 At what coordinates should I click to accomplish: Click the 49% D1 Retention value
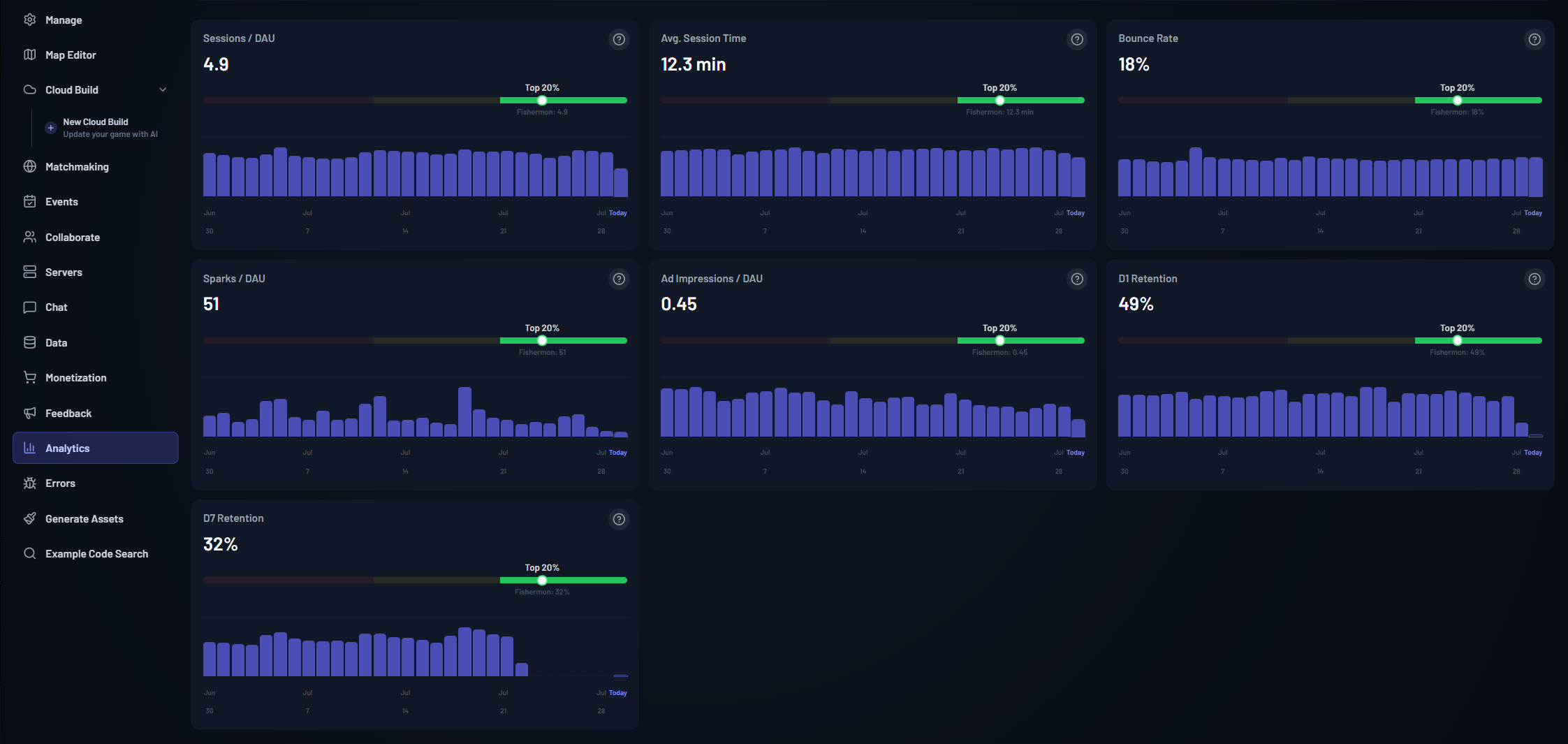coord(1136,304)
